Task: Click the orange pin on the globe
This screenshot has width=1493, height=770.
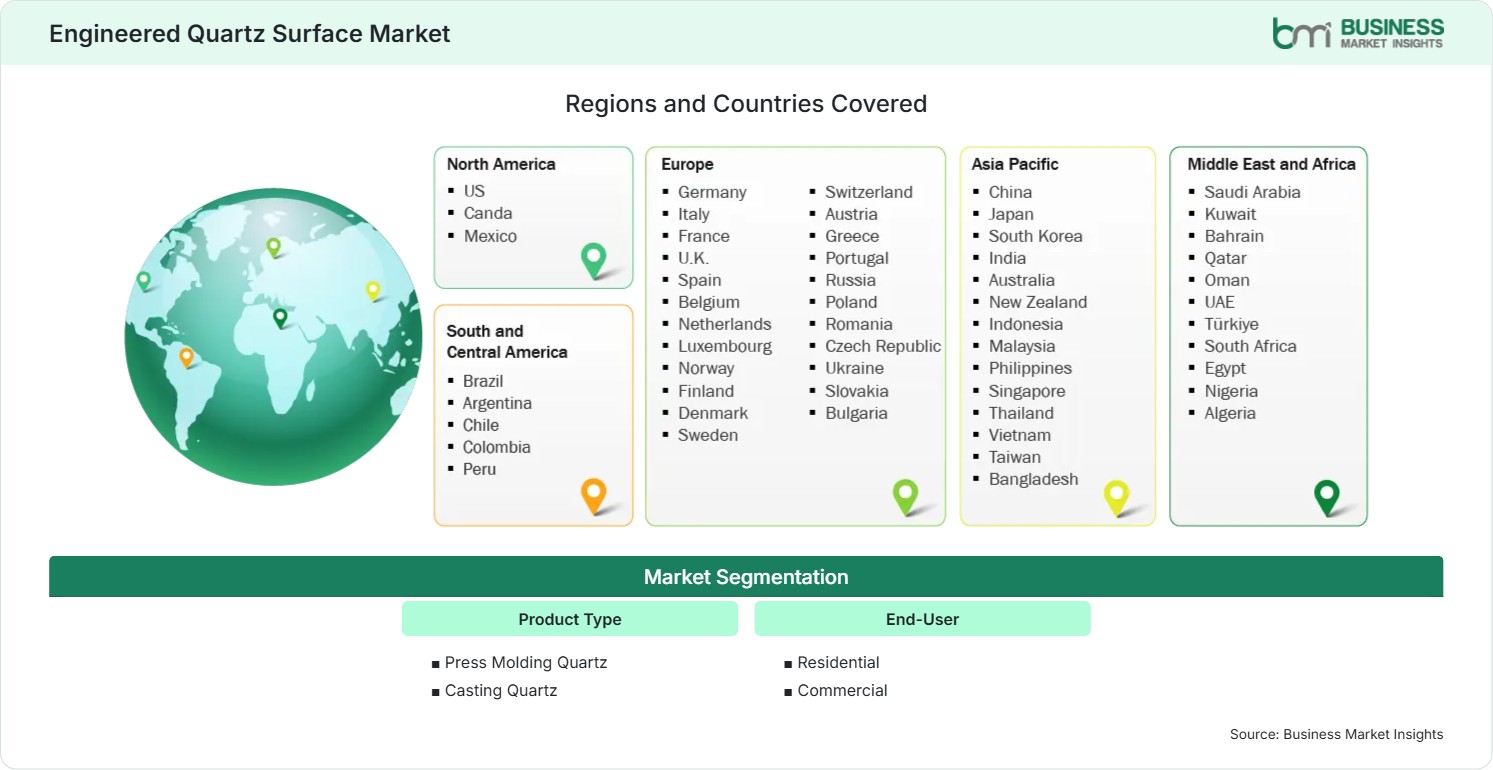Action: 186,357
